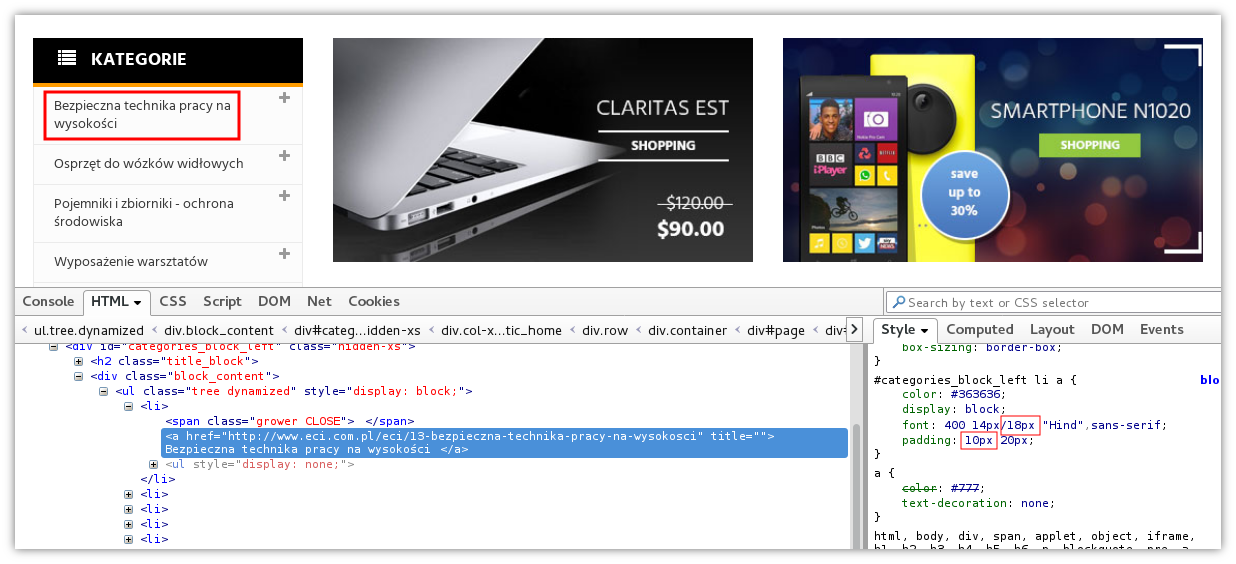Switch to Firebug Net tab

(x=320, y=301)
